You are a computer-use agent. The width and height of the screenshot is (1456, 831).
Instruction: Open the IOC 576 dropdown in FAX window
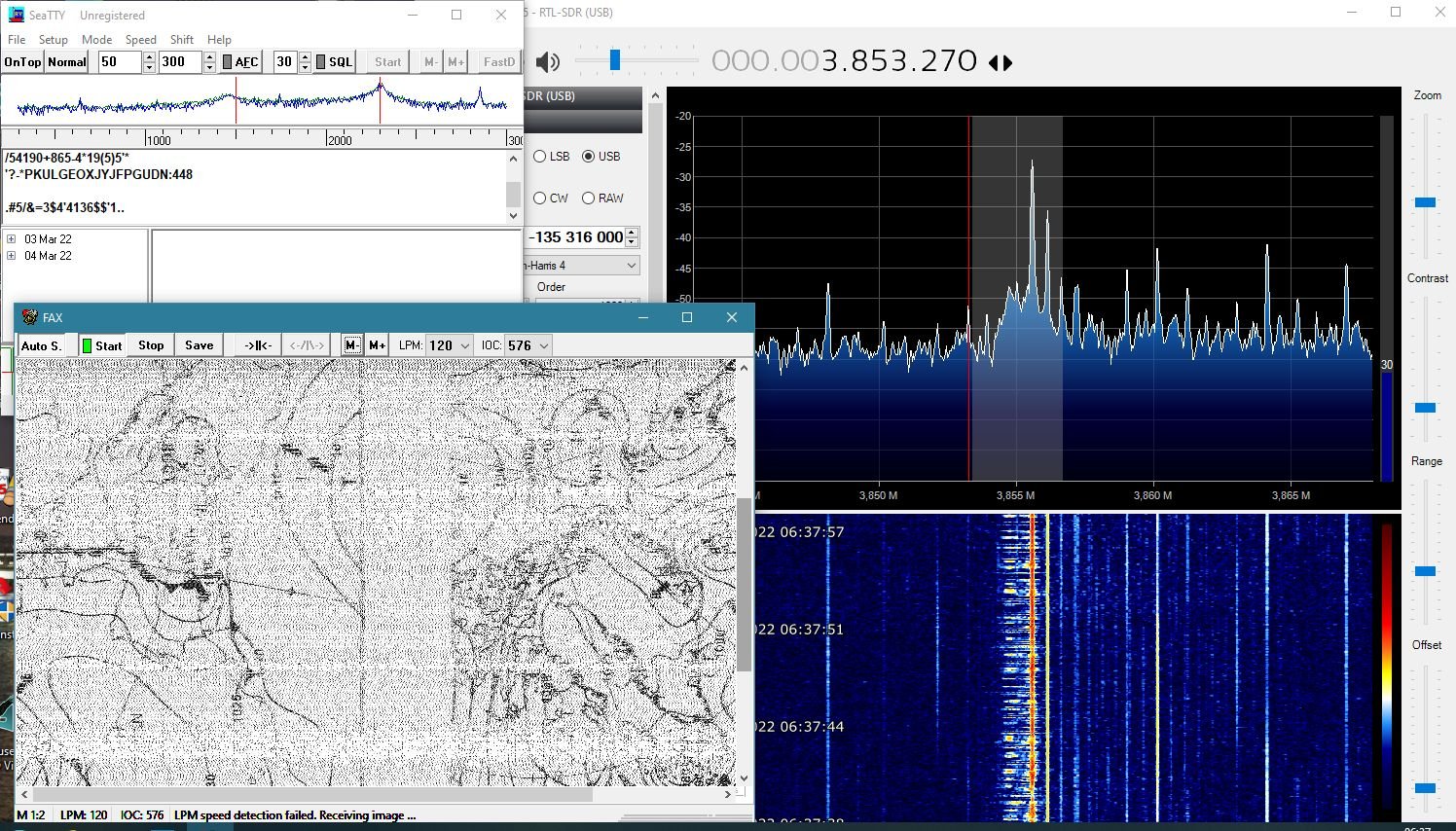528,345
